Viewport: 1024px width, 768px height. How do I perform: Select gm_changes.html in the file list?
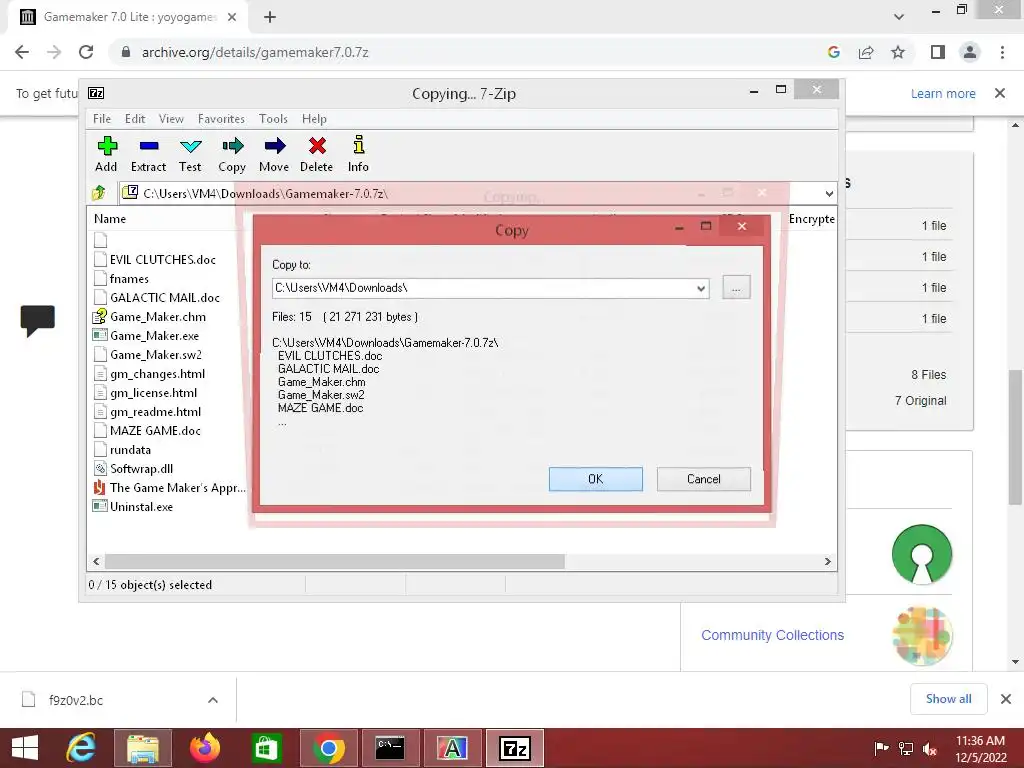(x=150, y=374)
